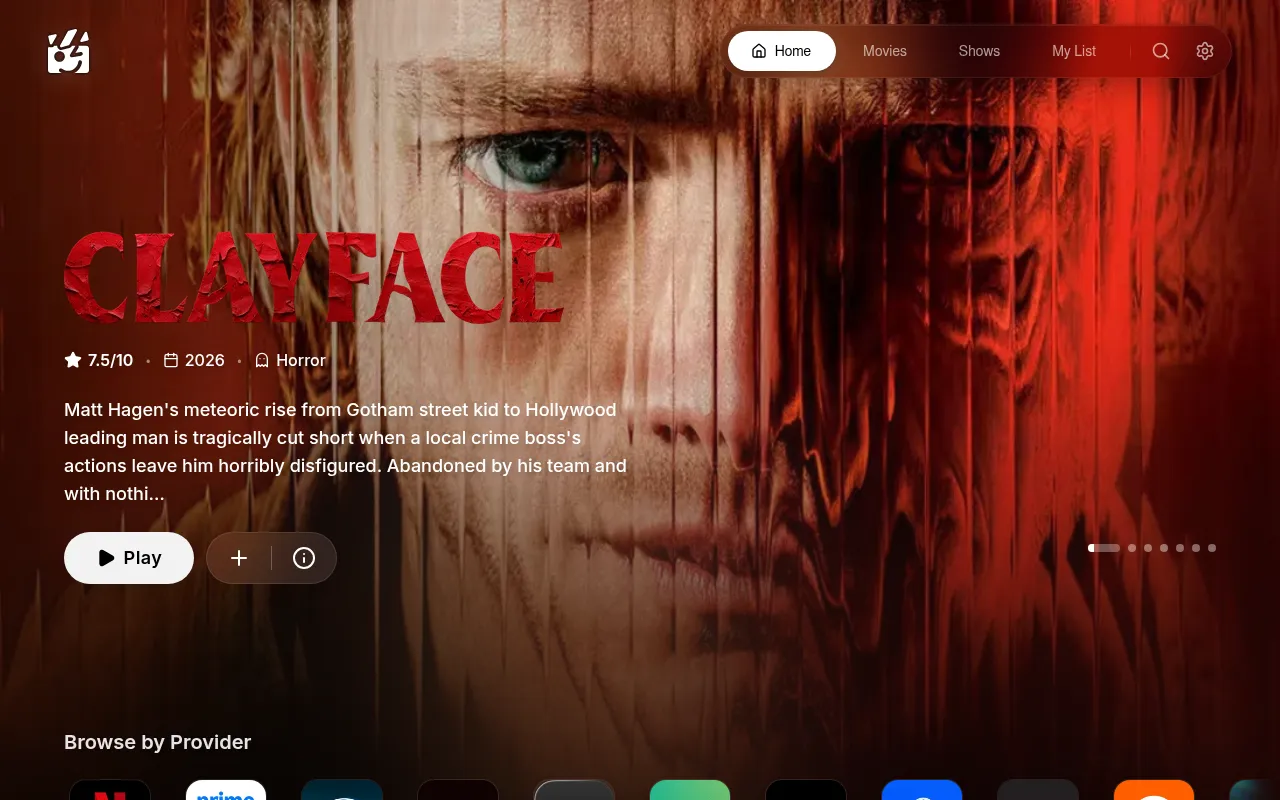Jump to the last carousel slide dot
This screenshot has width=1280, height=800.
click(1212, 548)
